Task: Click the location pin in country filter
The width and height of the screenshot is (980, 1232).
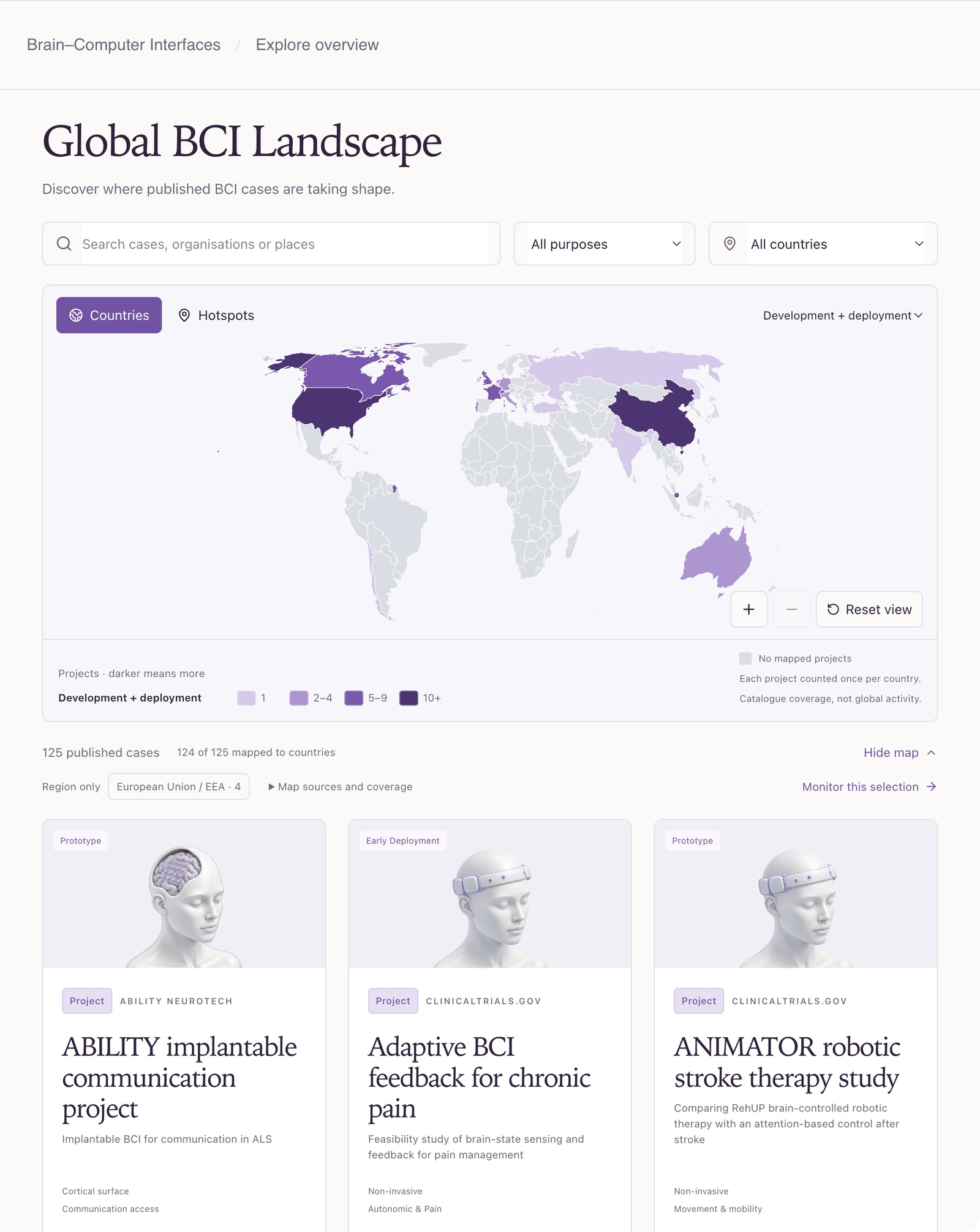Action: pos(729,244)
